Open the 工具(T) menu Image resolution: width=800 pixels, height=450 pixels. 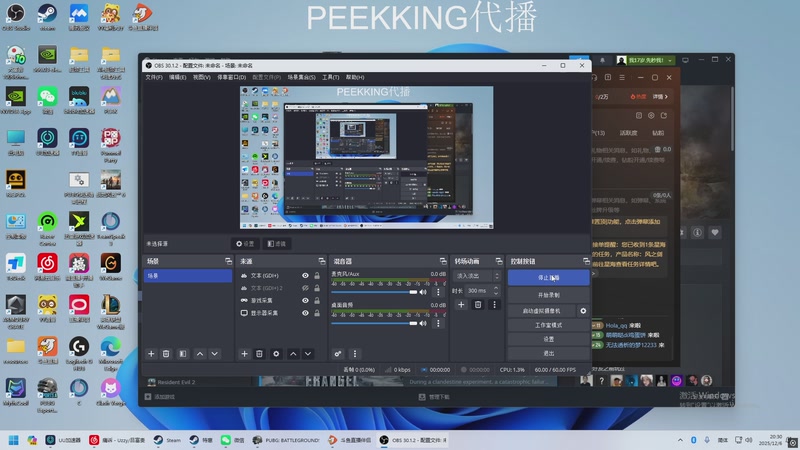point(331,77)
